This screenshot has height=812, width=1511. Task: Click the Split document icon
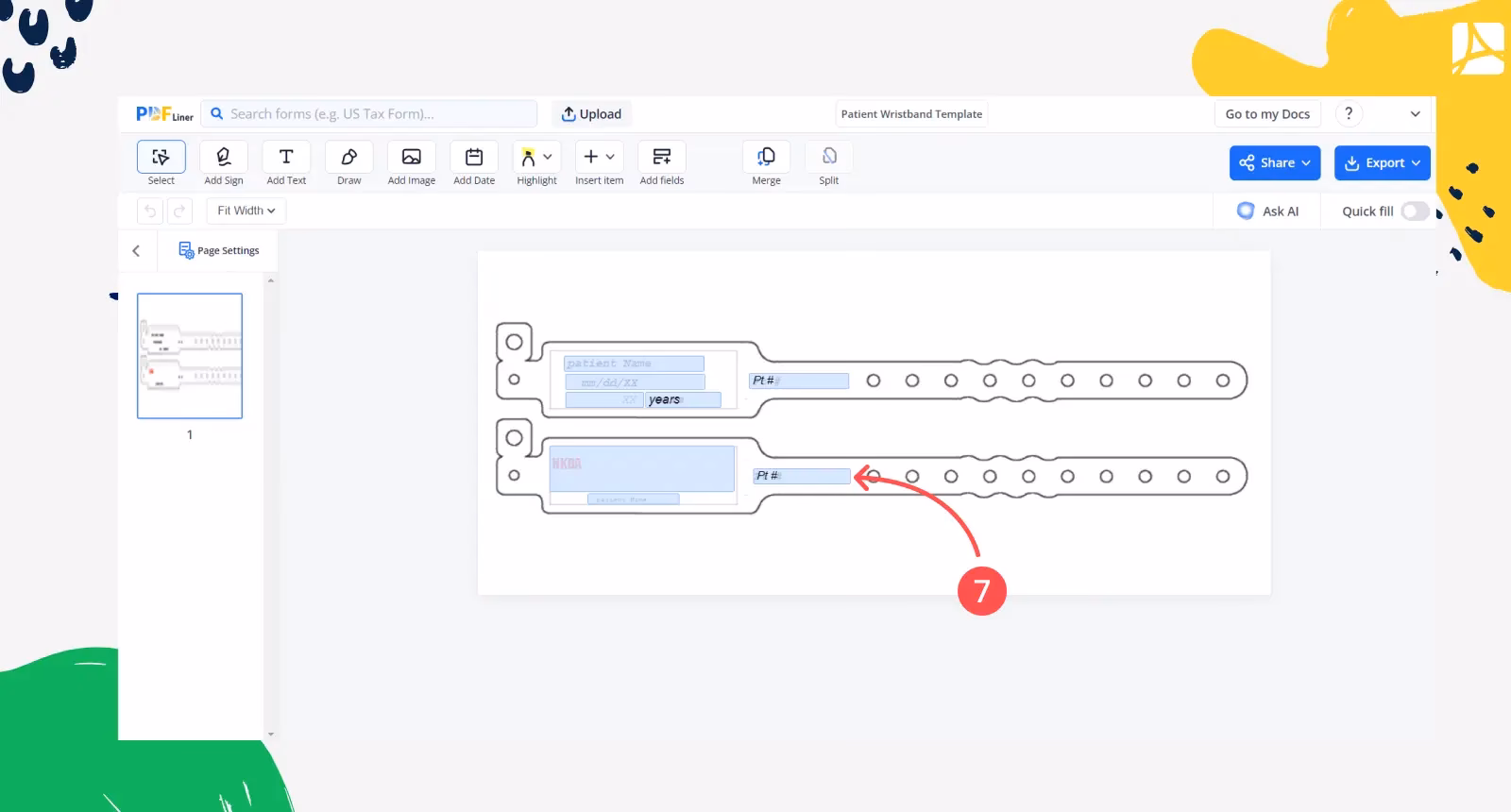(x=828, y=158)
